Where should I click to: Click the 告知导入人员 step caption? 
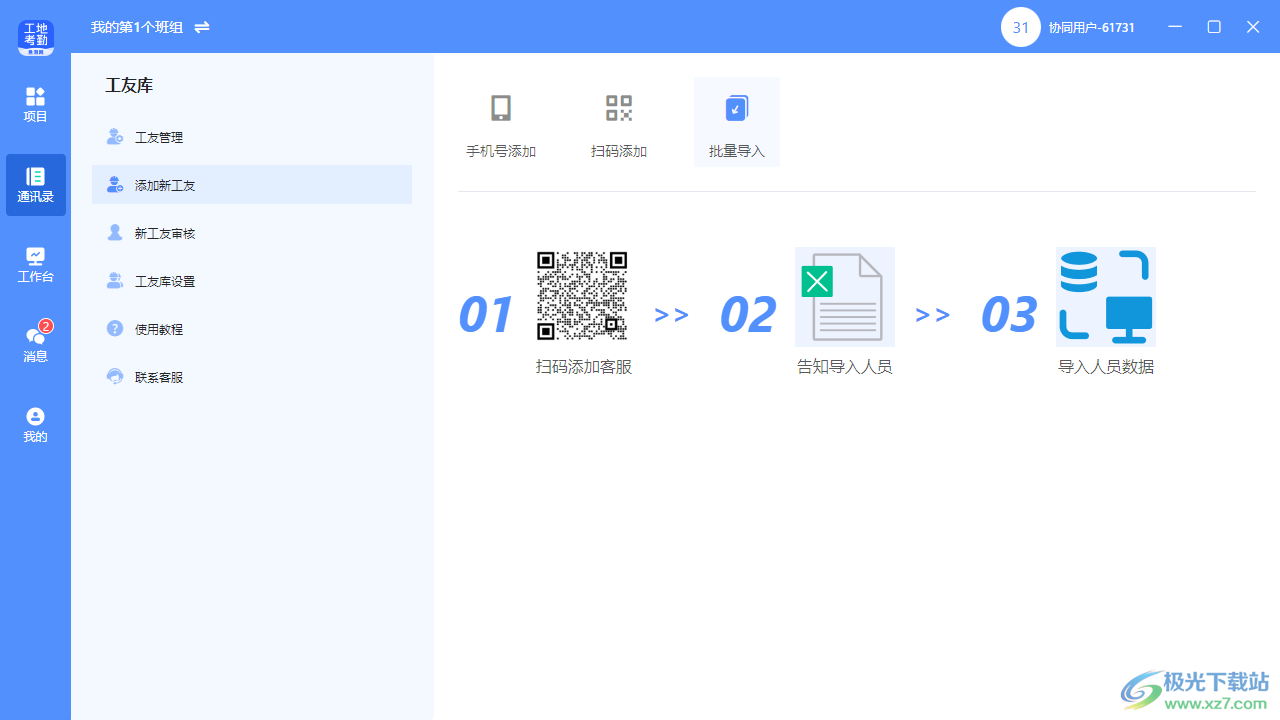pyautogui.click(x=845, y=367)
